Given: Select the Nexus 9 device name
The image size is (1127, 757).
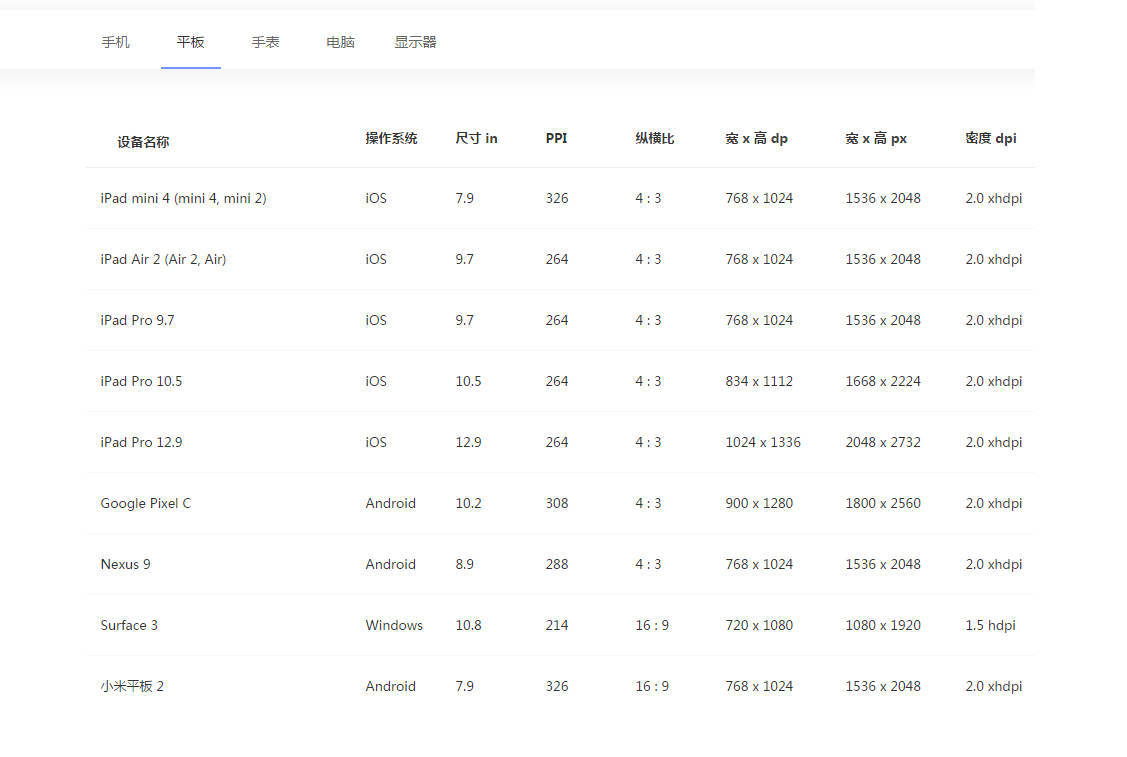Looking at the screenshot, I should pyautogui.click(x=125, y=564).
